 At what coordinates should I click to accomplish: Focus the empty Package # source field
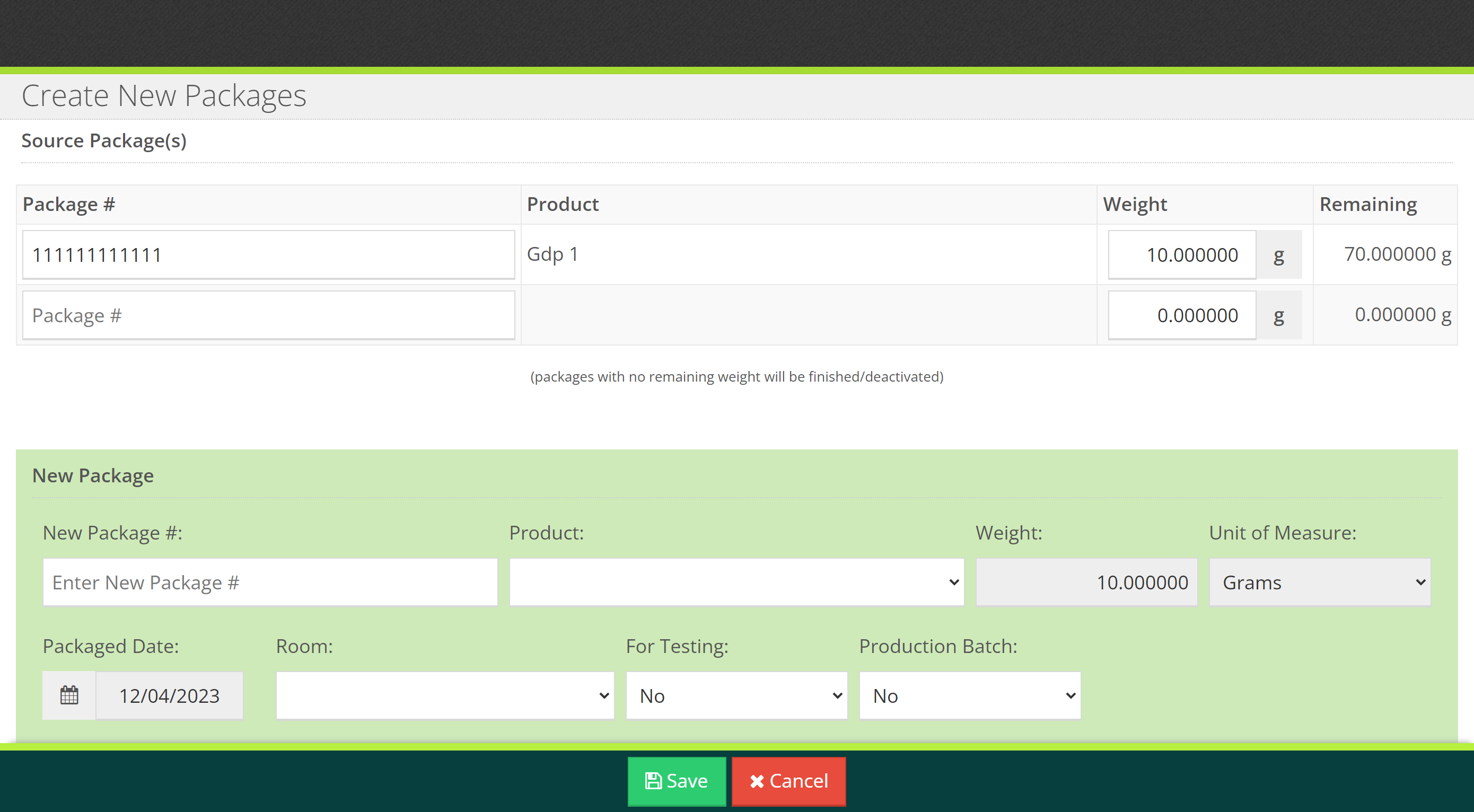tap(268, 315)
